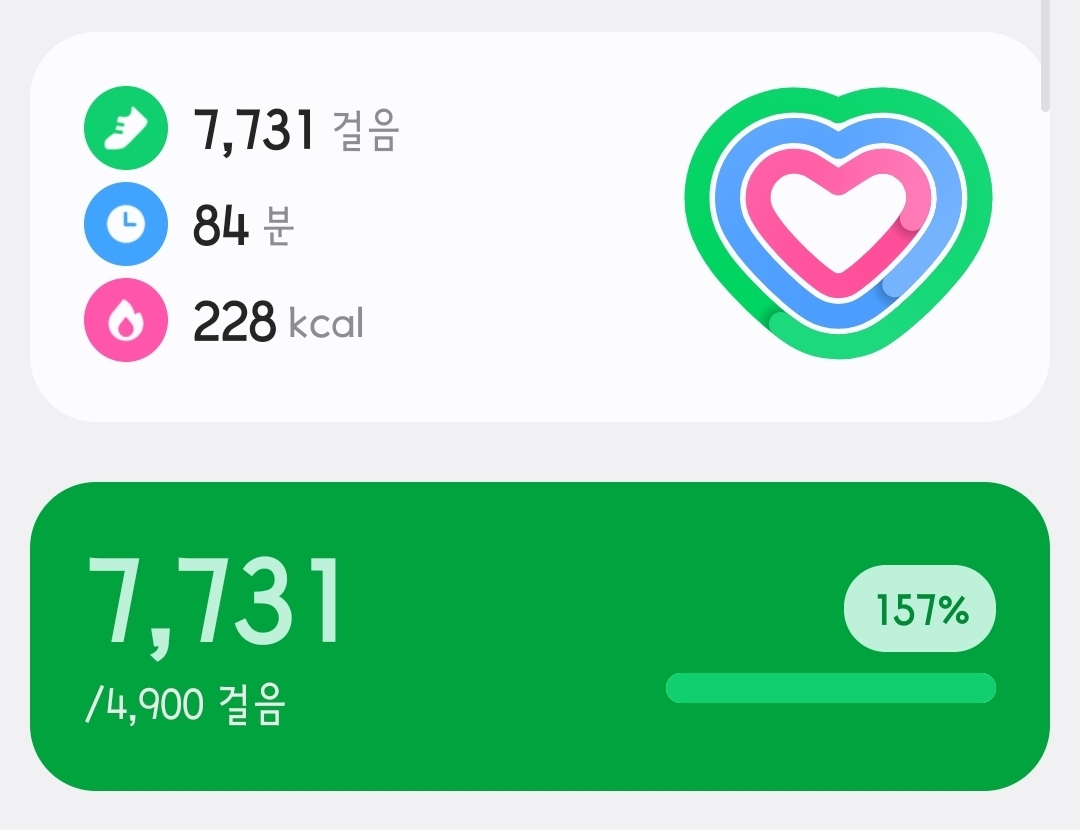Tap the /4,900 걸음 goal text

click(186, 706)
